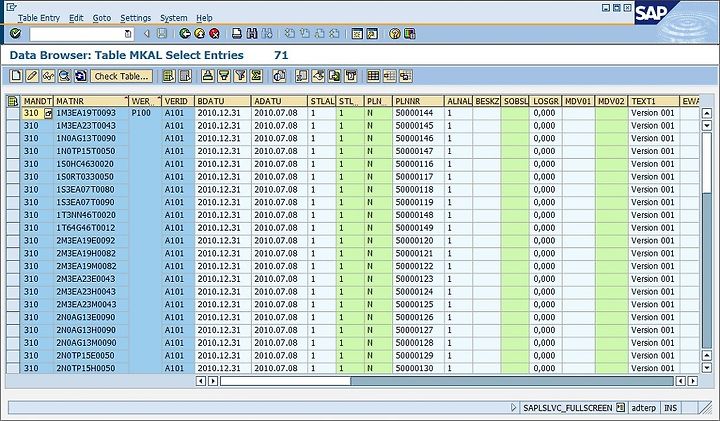Screen dimensions: 720x421
Task: Click the Select layout icon next to grid
Action: point(389,76)
